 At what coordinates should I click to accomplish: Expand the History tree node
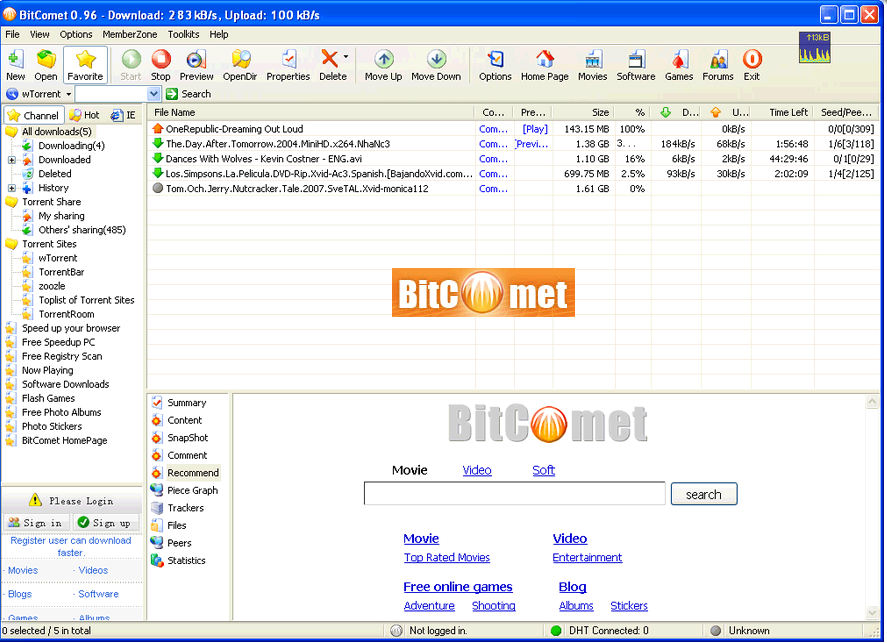tap(12, 188)
